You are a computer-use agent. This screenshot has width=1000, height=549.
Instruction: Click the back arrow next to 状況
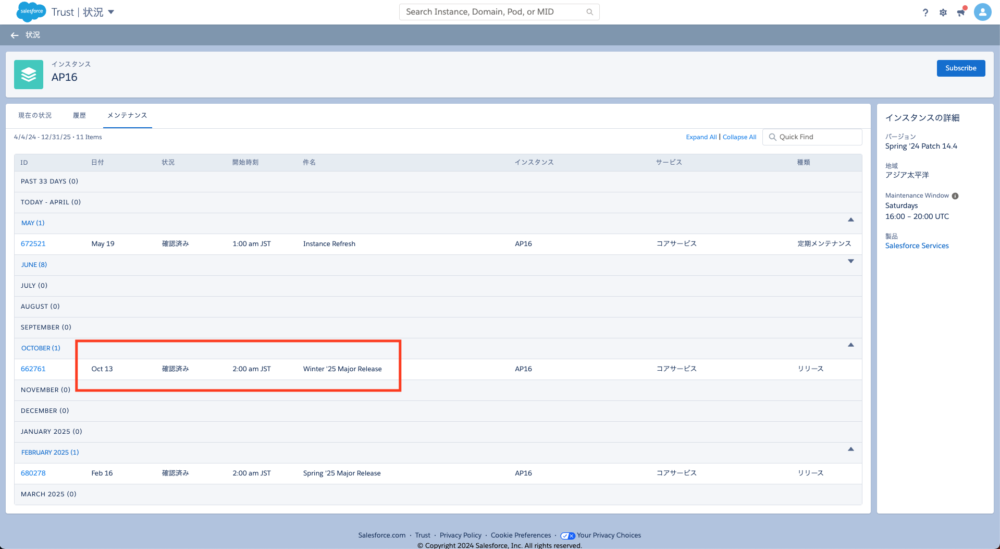(x=14, y=35)
